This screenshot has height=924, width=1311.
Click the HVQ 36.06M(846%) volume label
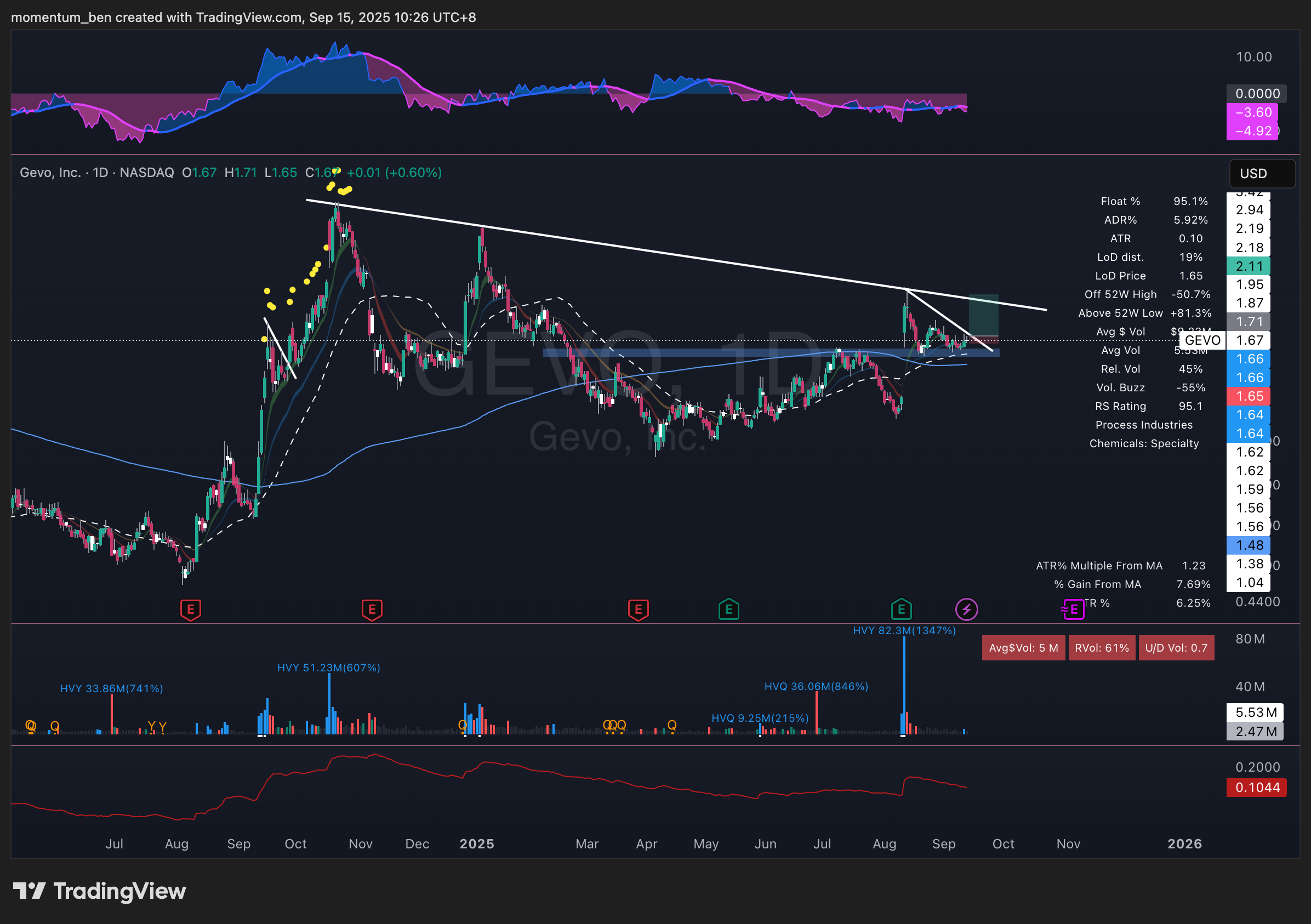tap(816, 686)
